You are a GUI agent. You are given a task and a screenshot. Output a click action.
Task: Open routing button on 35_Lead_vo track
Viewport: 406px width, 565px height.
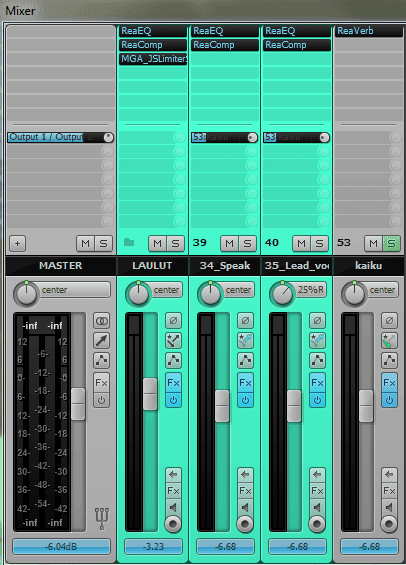click(x=317, y=341)
